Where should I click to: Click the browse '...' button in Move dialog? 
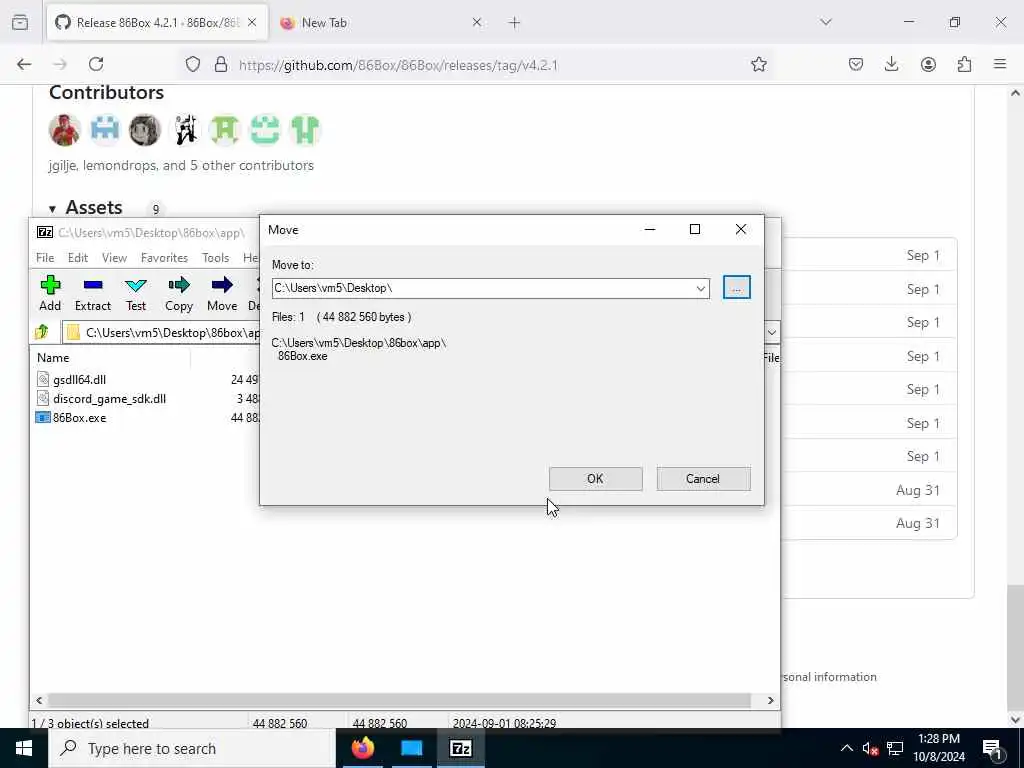pos(737,288)
